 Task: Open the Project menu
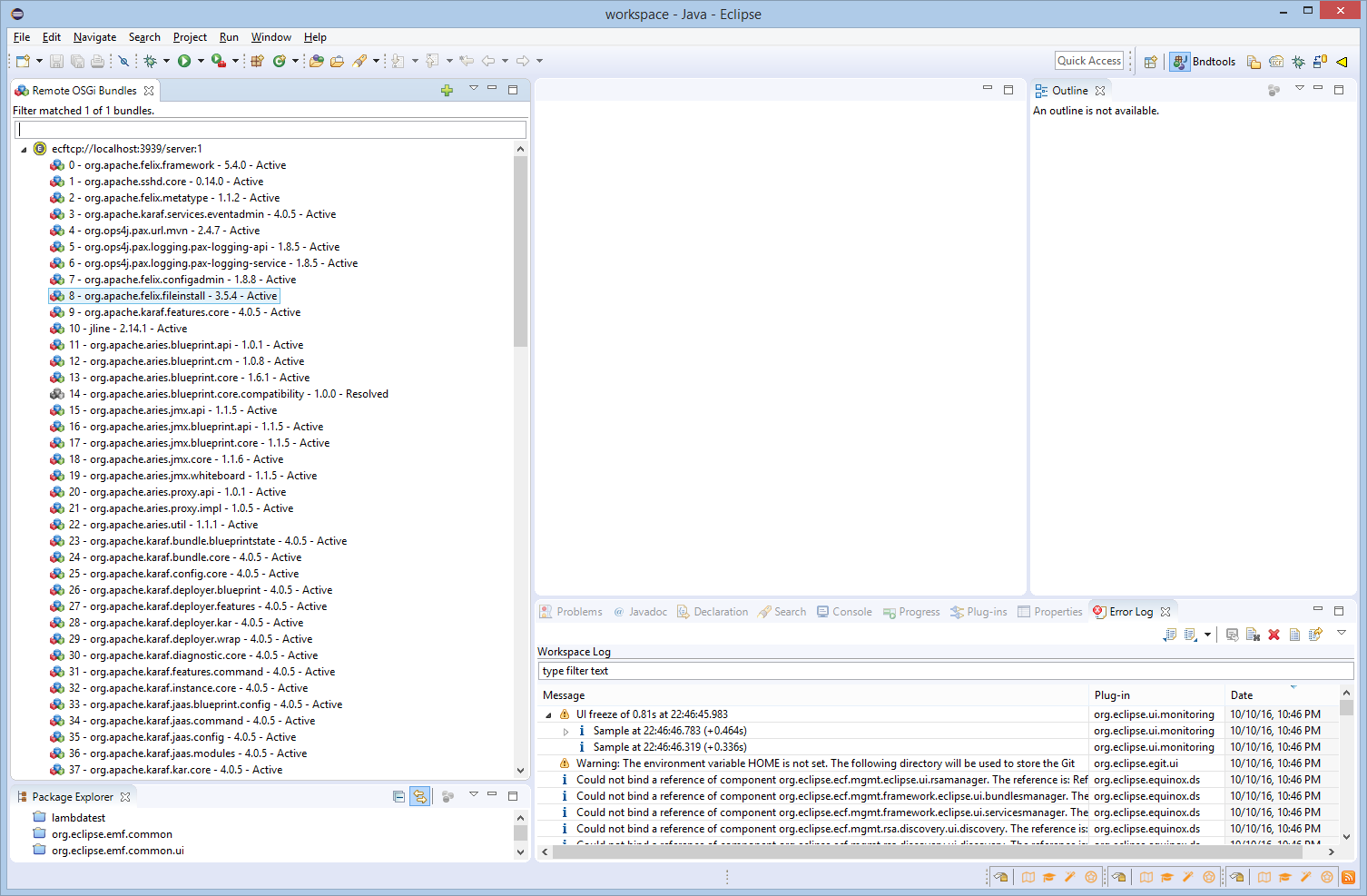coord(190,37)
